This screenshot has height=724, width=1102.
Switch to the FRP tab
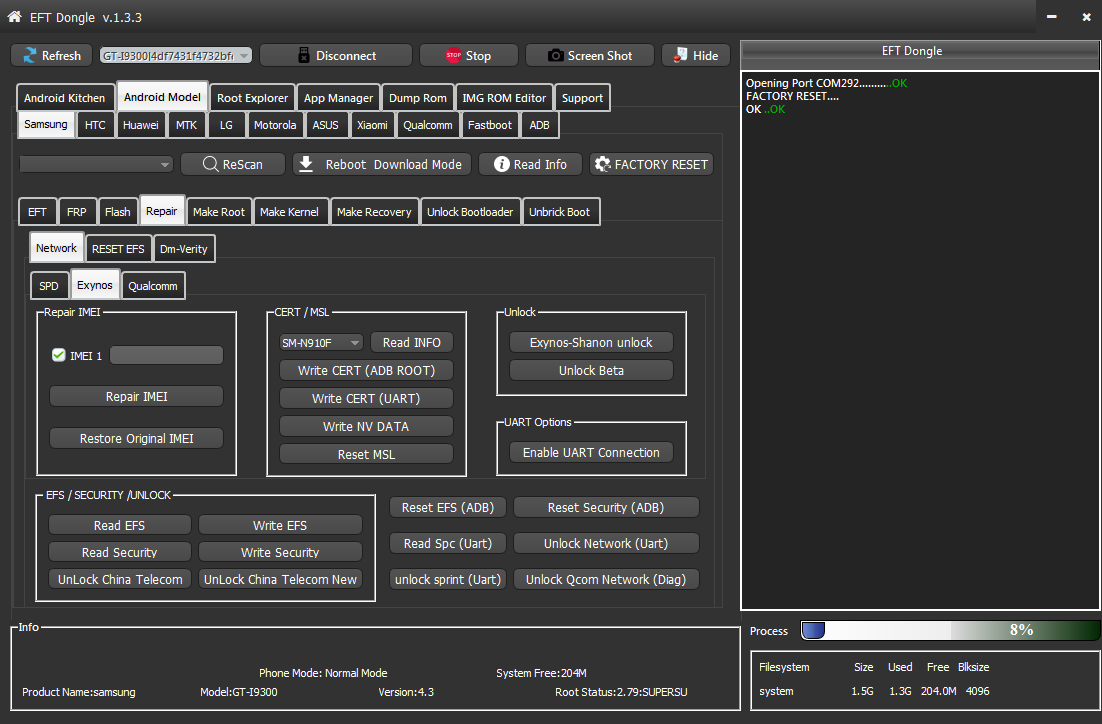(x=77, y=212)
